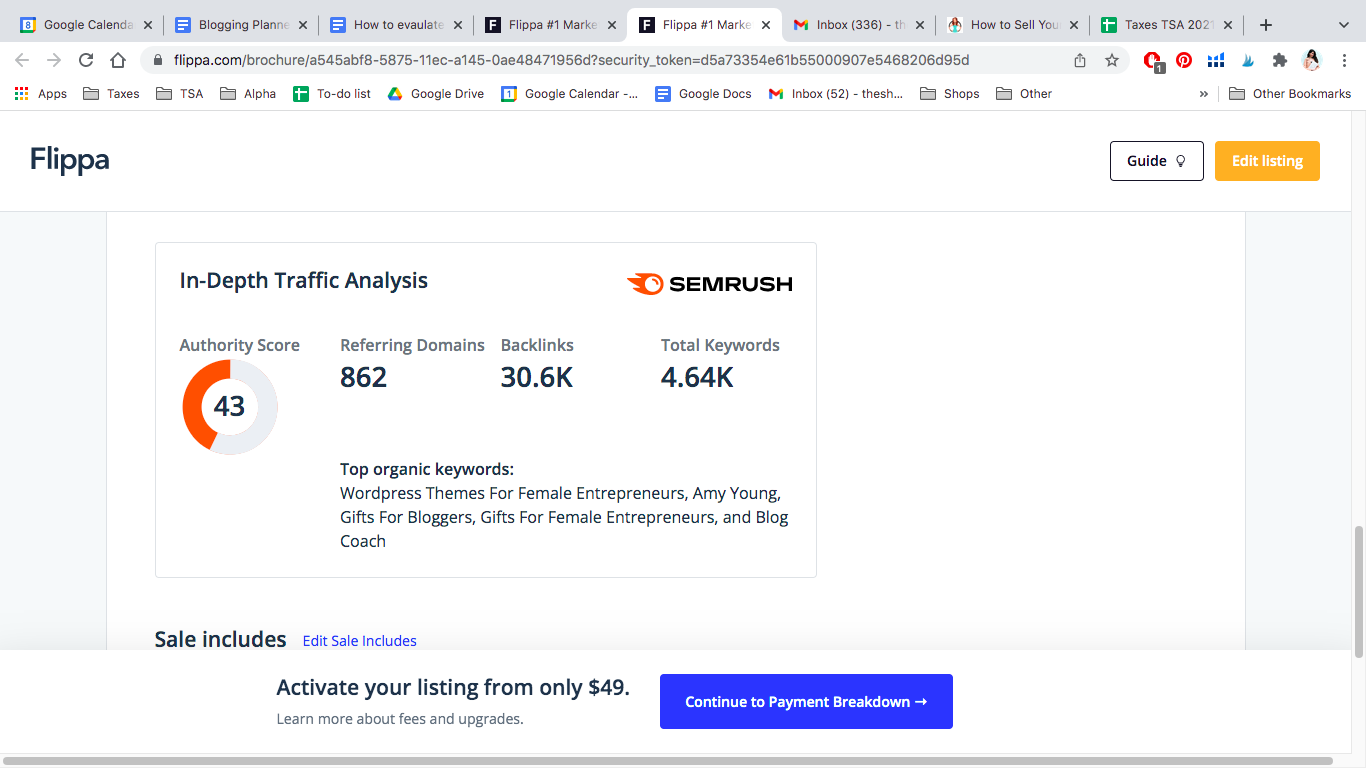The width and height of the screenshot is (1366, 768).
Task: Reload the Flippa page
Action: [86, 60]
